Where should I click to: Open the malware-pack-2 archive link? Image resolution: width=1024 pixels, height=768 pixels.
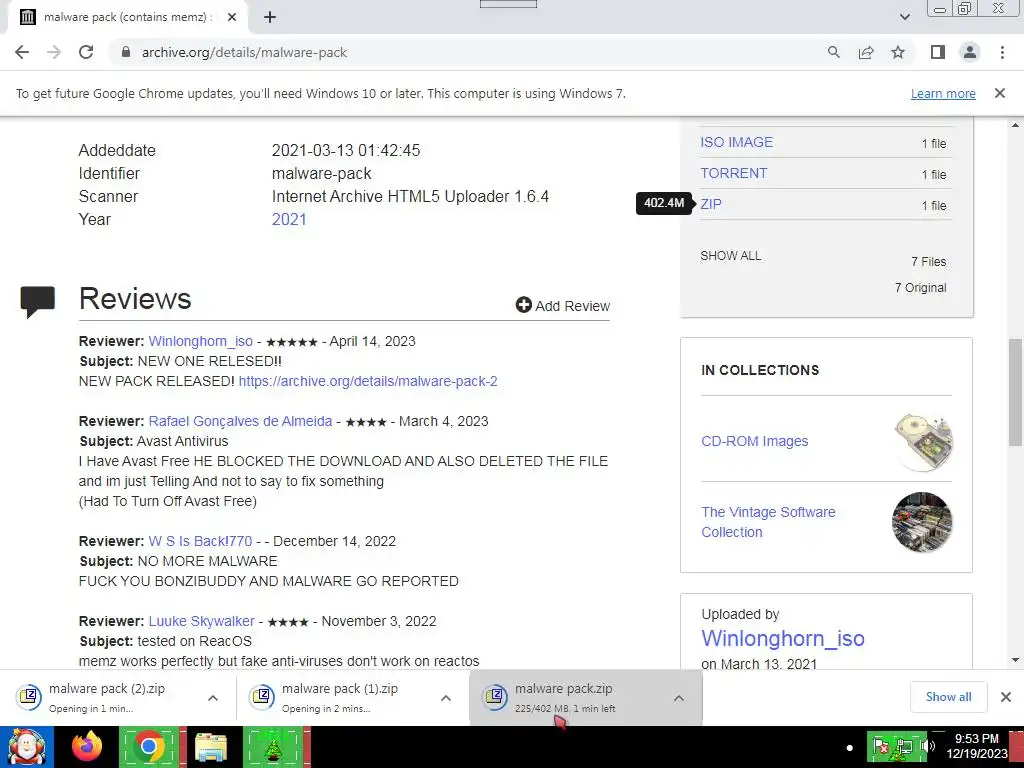tap(368, 381)
